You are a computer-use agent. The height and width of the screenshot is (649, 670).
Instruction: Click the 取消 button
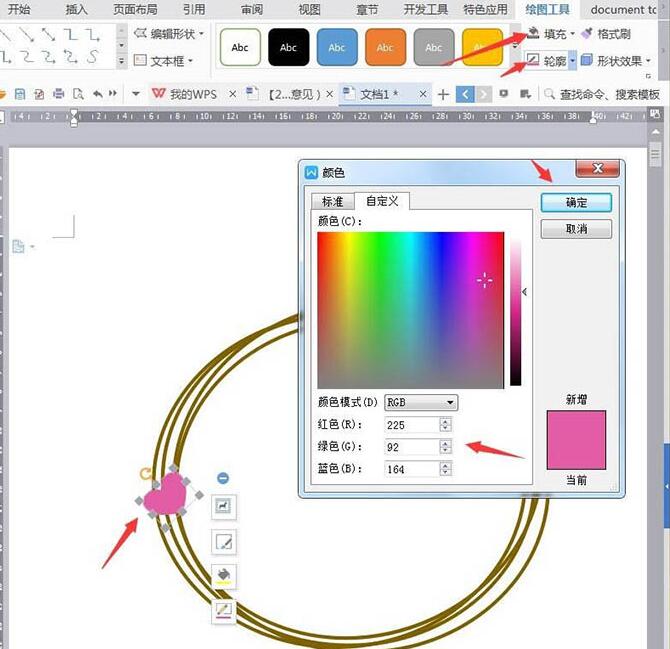pos(576,229)
